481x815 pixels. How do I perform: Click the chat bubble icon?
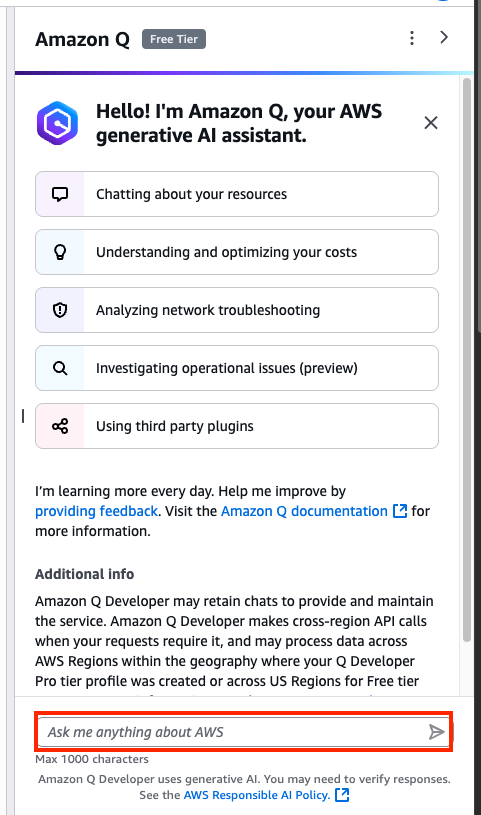click(60, 194)
